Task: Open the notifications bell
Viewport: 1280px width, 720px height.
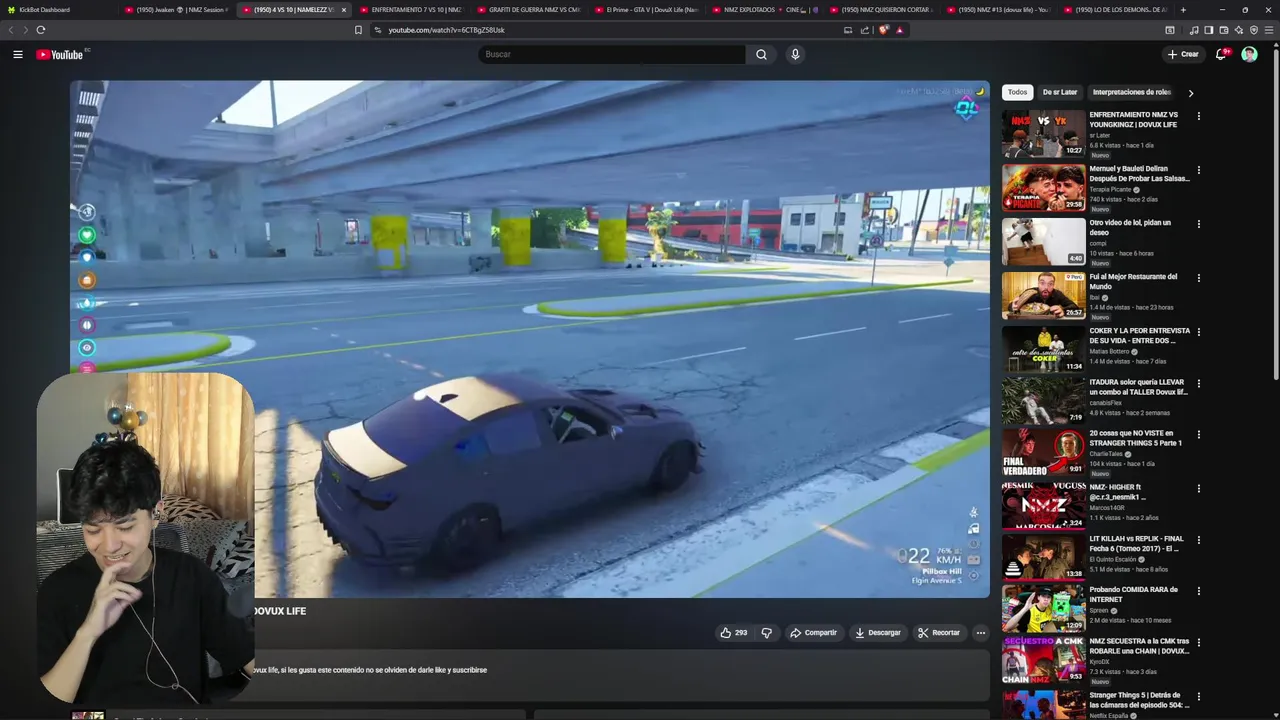Action: (x=1221, y=54)
